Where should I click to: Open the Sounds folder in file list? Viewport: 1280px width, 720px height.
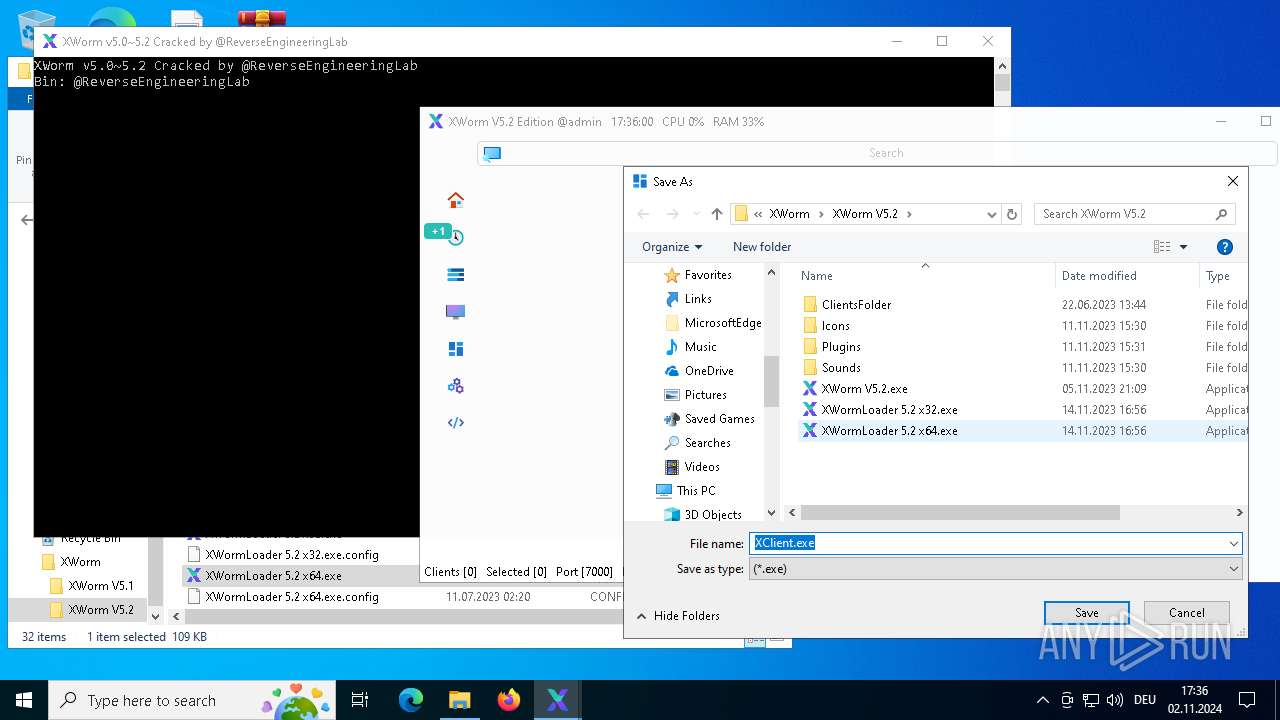point(841,368)
